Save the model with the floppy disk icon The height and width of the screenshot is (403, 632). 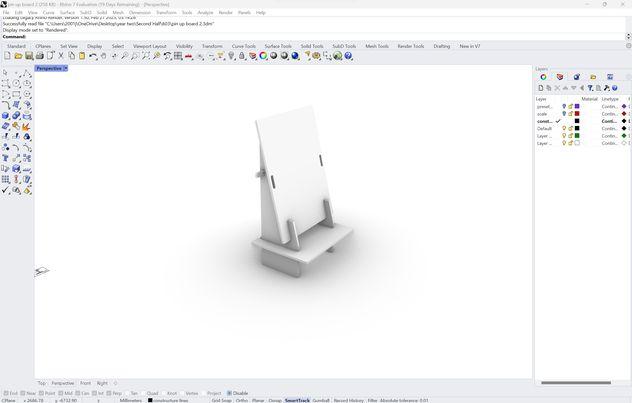29,56
